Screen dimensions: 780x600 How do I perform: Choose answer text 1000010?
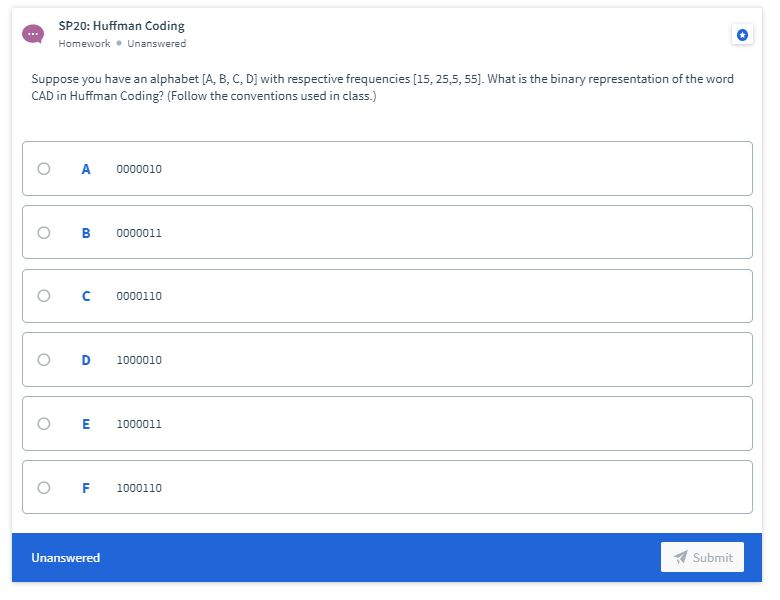[x=139, y=360]
